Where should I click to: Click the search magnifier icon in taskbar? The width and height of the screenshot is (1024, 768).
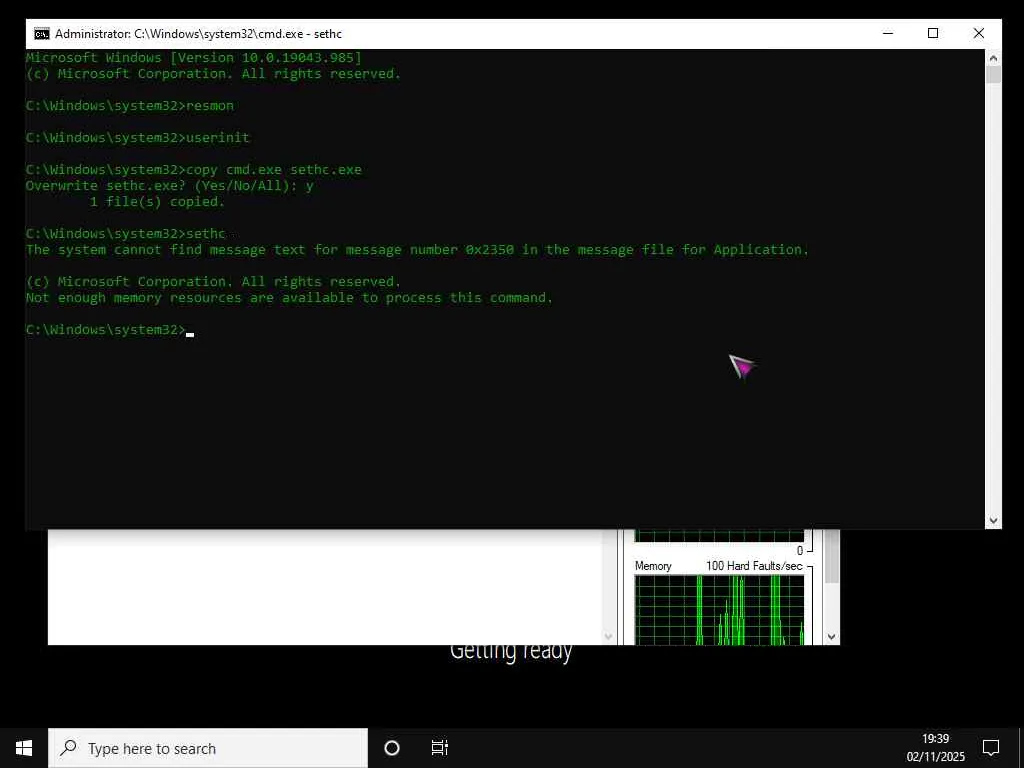(68, 748)
